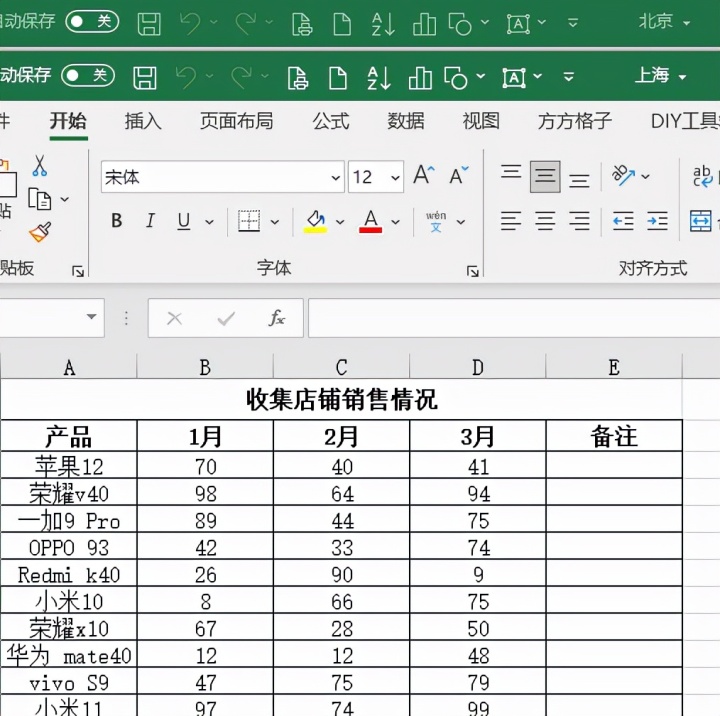The width and height of the screenshot is (720, 716).
Task: Click Save icon in Shanghai window
Action: click(x=145, y=78)
